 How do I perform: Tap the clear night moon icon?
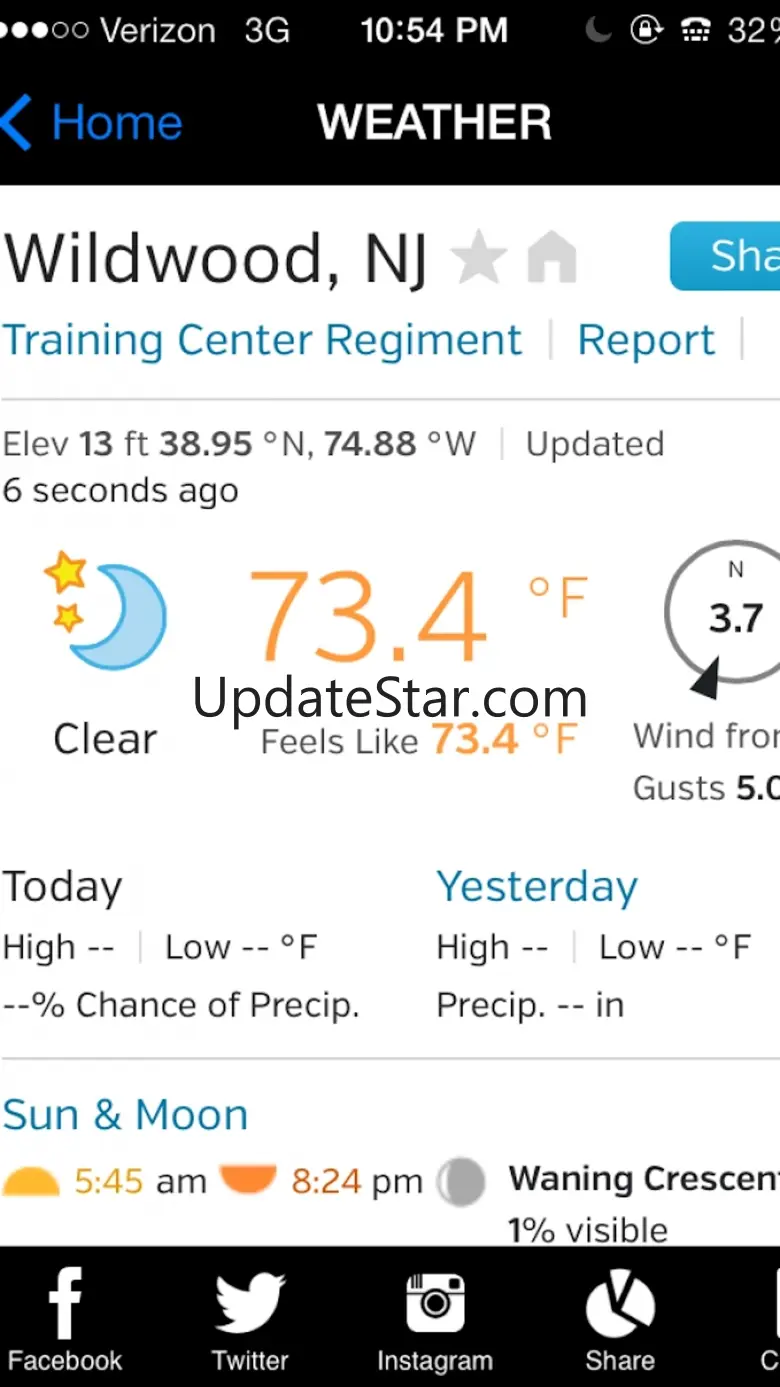pos(105,610)
